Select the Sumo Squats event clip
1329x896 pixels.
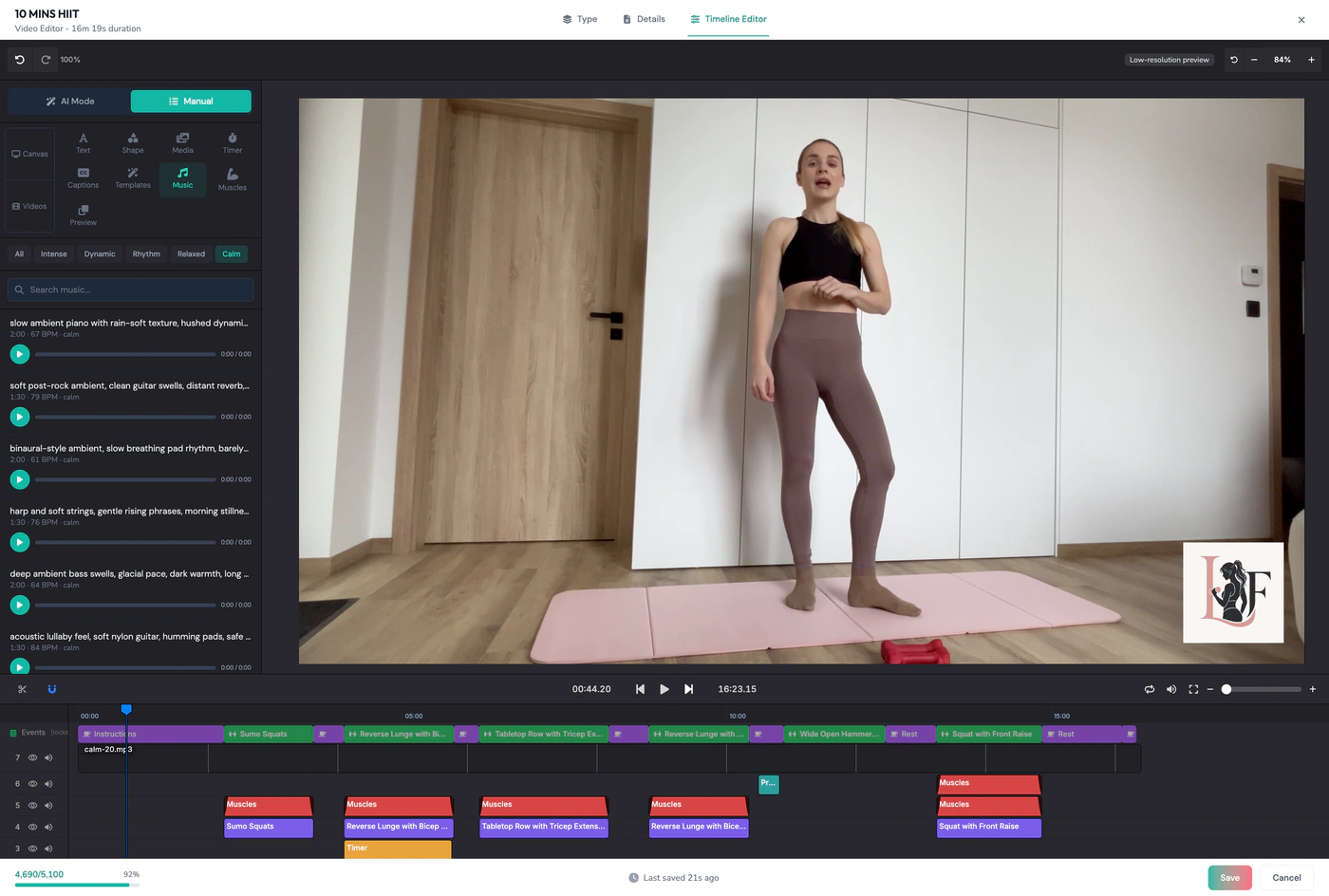click(x=269, y=734)
